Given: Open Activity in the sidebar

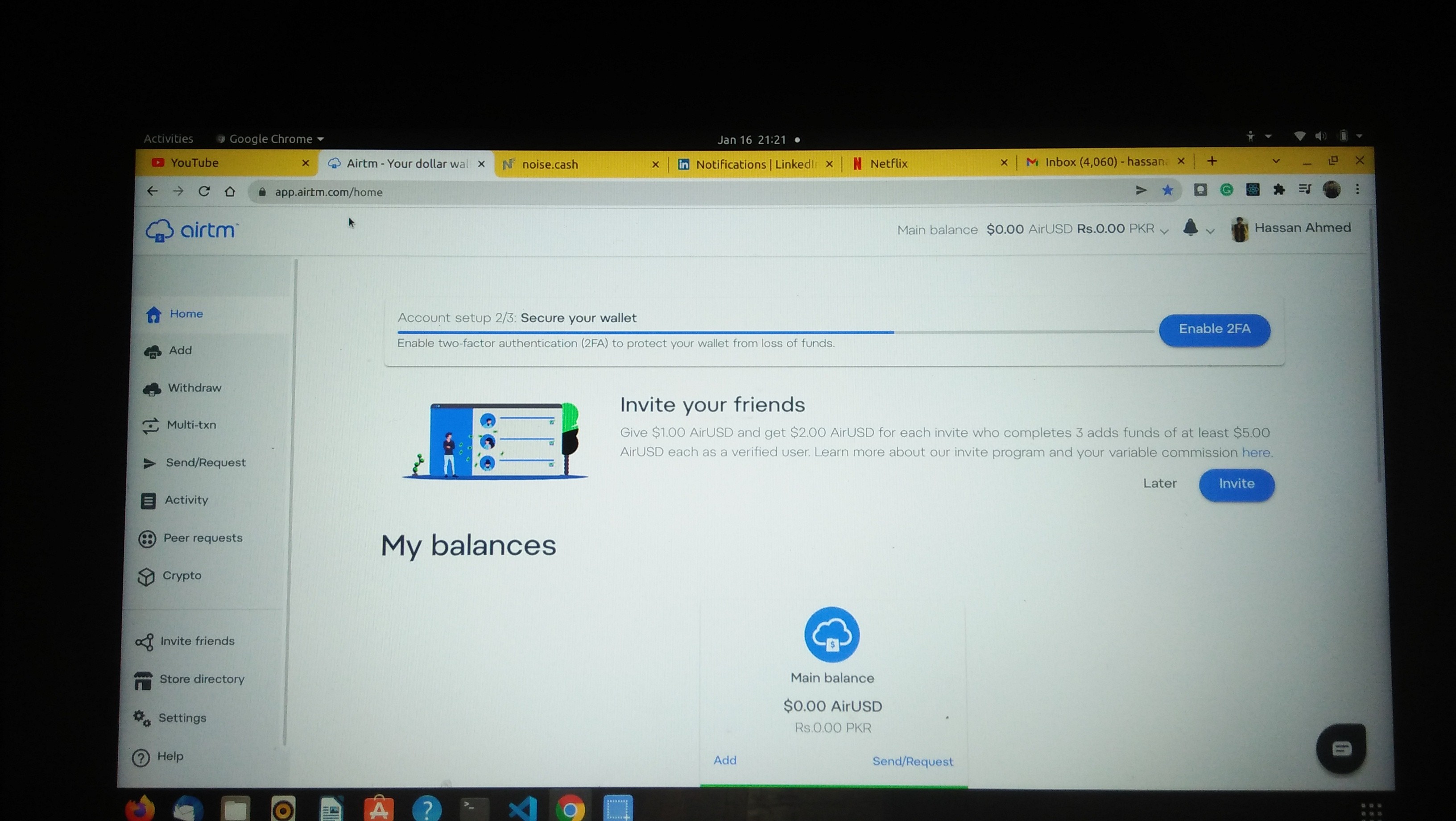Looking at the screenshot, I should 174,500.
